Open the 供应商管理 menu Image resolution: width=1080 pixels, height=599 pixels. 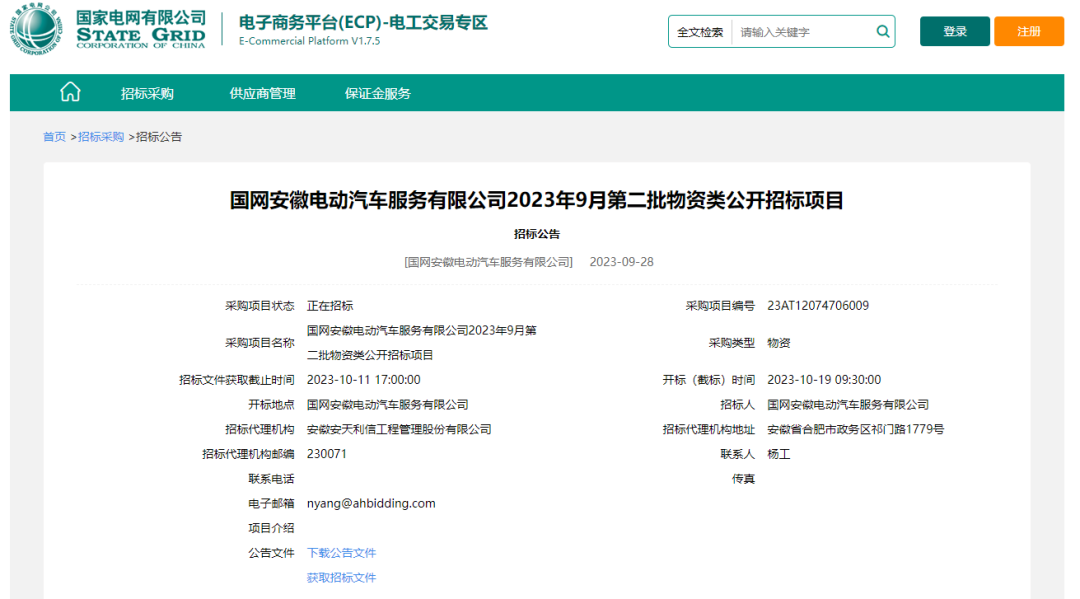[262, 94]
